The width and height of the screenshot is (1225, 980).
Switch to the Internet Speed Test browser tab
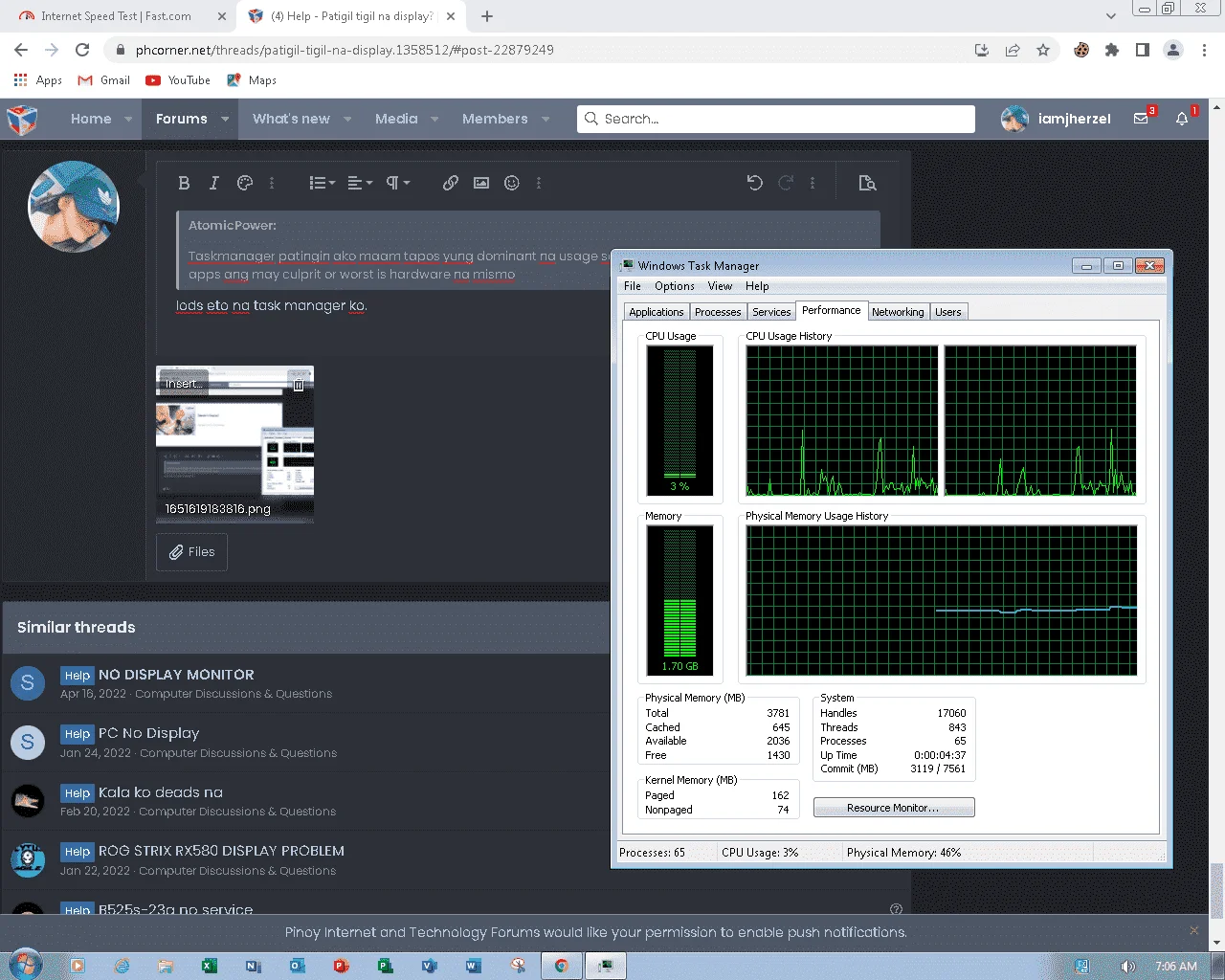pos(115,16)
